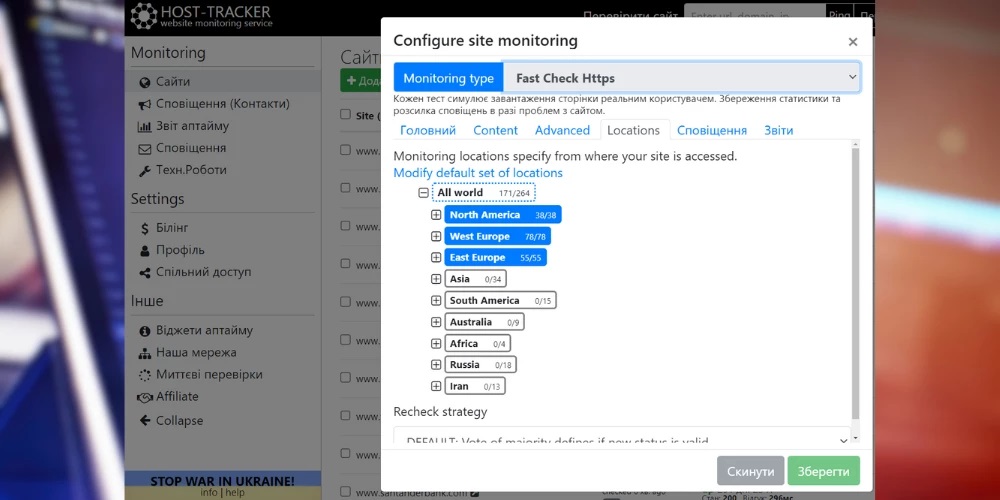Click the globe icon beside Сайти

coord(145,82)
